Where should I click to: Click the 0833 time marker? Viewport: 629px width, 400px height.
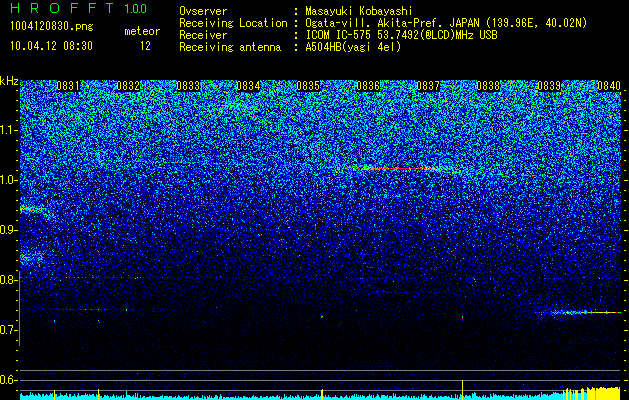[x=188, y=86]
